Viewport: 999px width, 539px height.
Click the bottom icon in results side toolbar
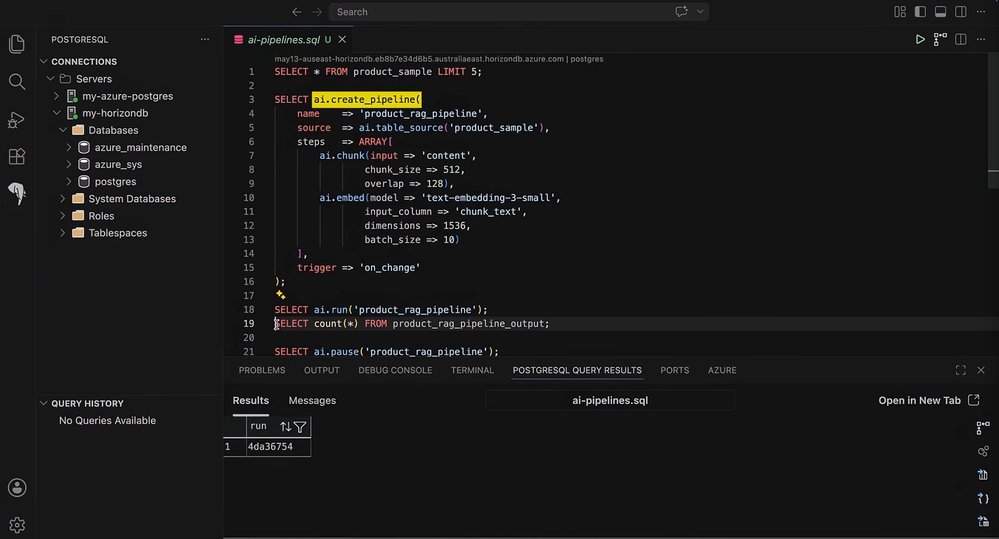(x=983, y=522)
